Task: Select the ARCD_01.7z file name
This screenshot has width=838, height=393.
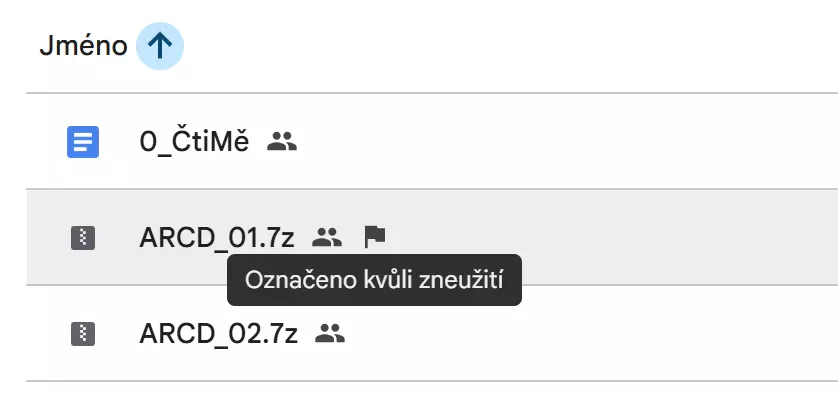Action: [216, 237]
